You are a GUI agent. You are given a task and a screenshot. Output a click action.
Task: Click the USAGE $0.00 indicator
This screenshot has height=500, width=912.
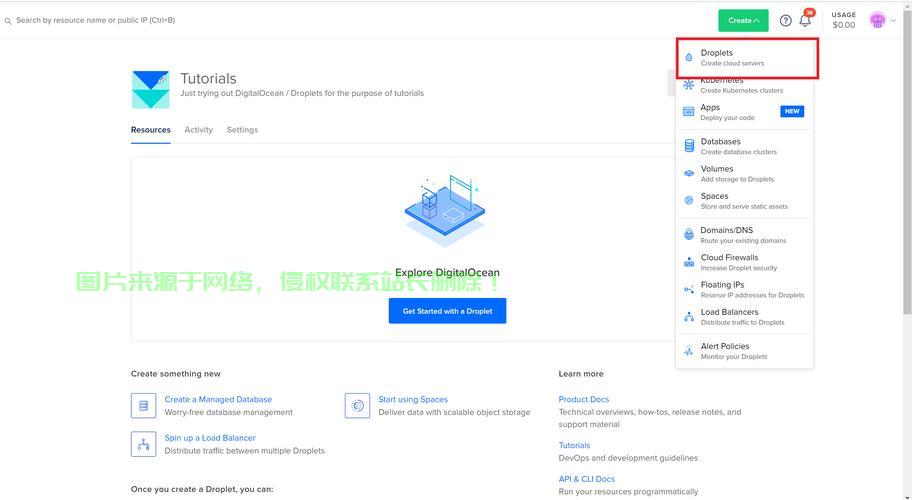point(843,20)
